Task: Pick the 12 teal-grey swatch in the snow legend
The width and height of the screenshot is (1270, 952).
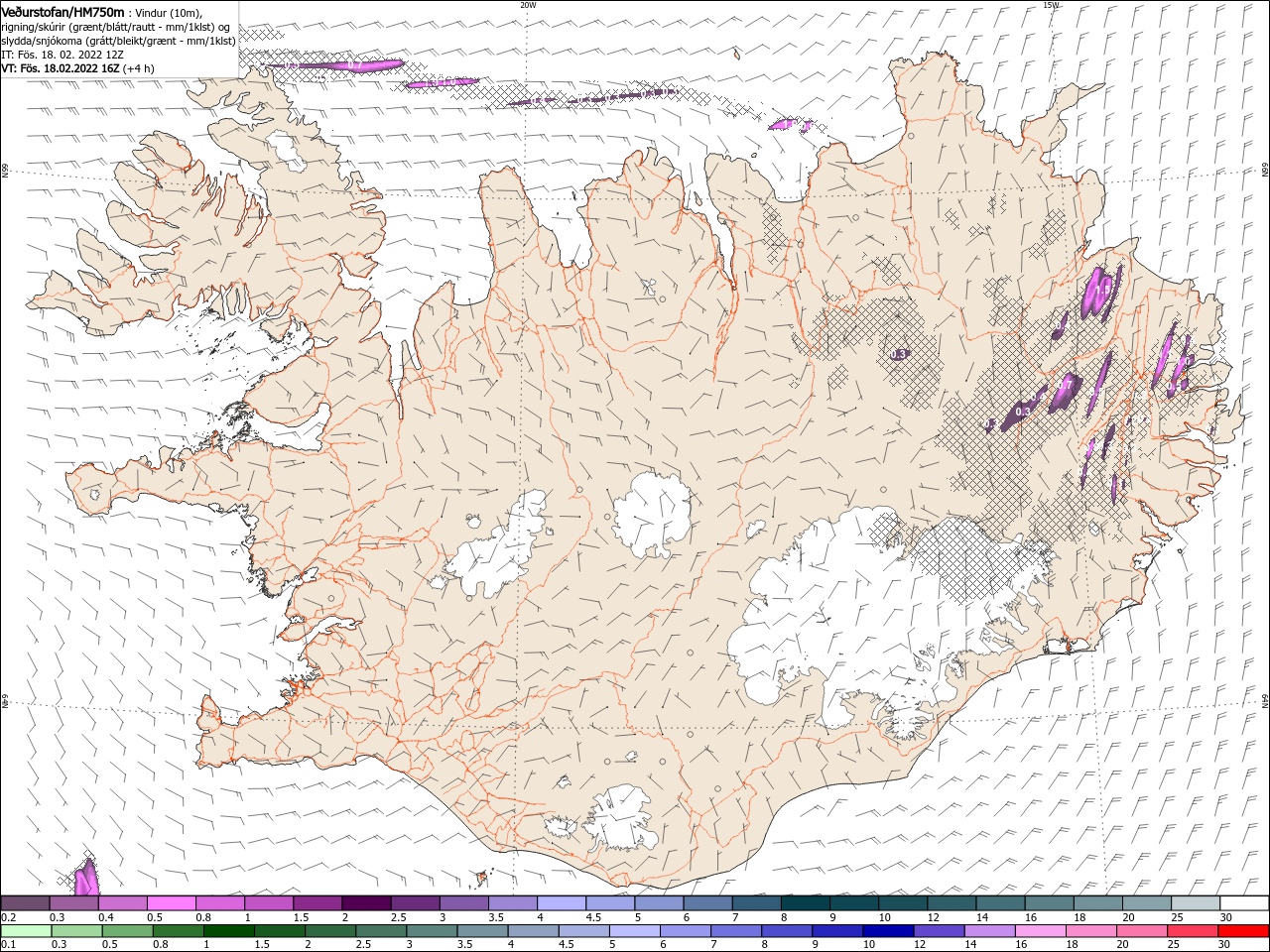Action: [x=952, y=903]
